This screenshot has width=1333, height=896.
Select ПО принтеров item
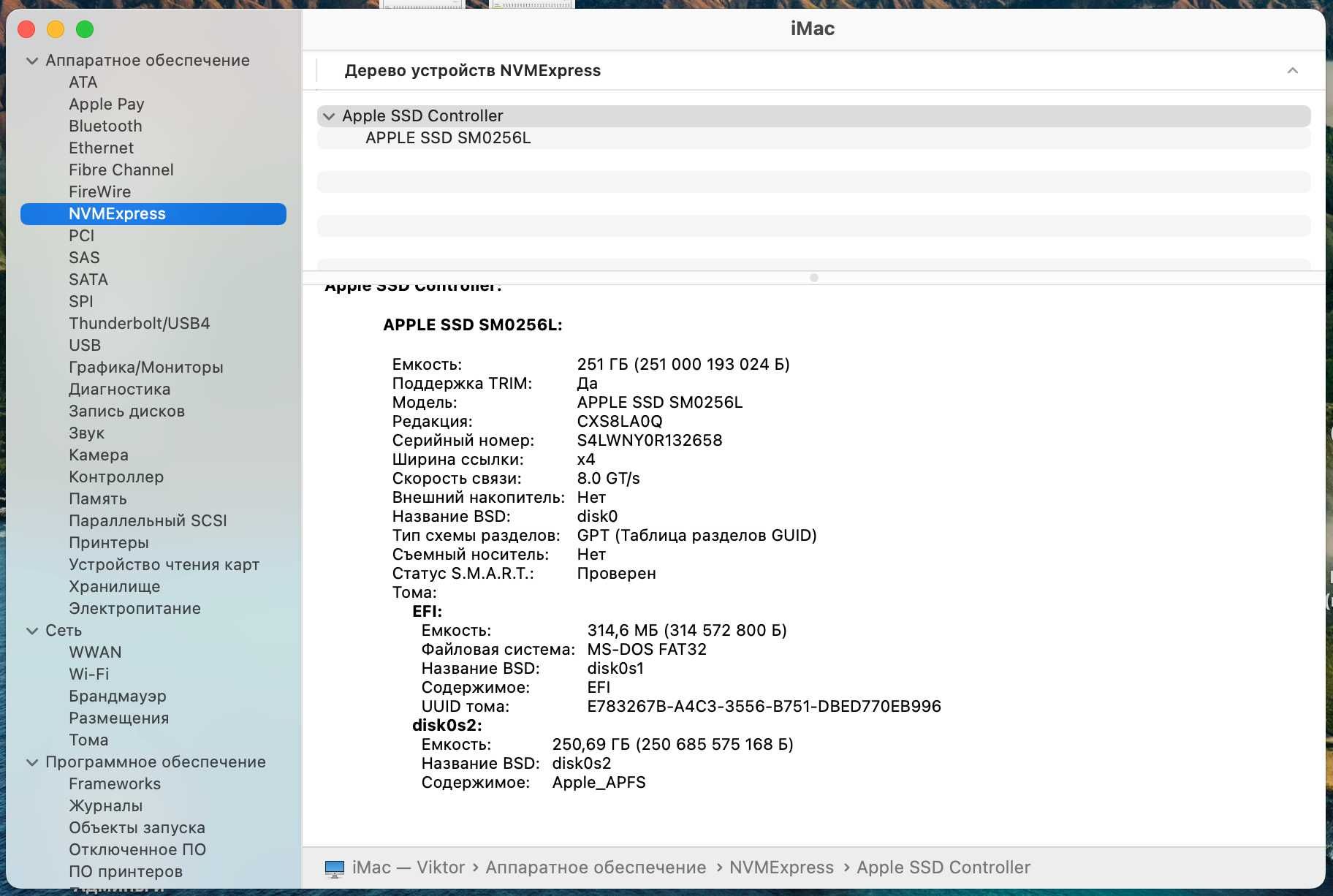pyautogui.click(x=126, y=872)
